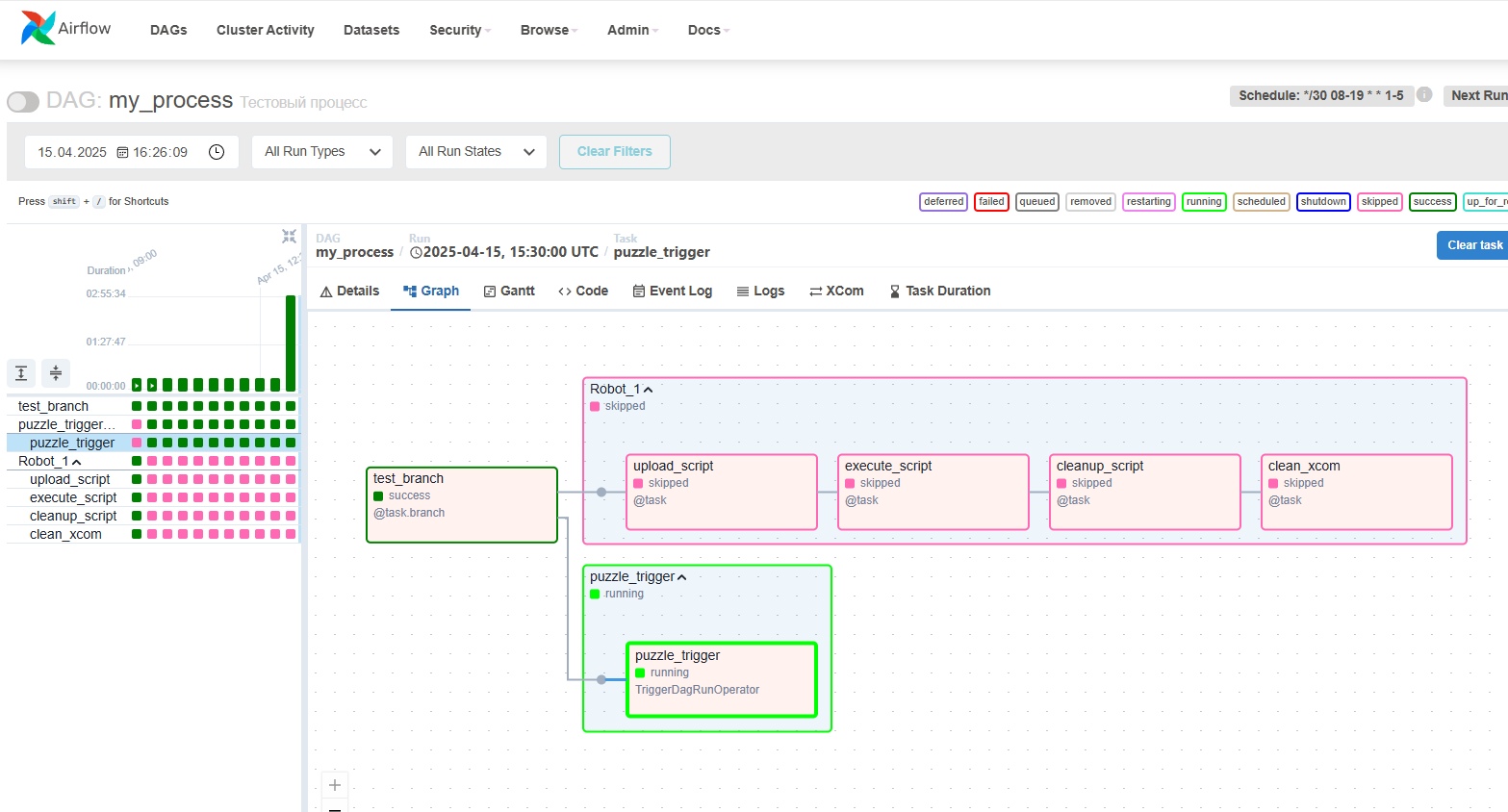Open the All Run Types dropdown
This screenshot has width=1508, height=812.
(322, 152)
